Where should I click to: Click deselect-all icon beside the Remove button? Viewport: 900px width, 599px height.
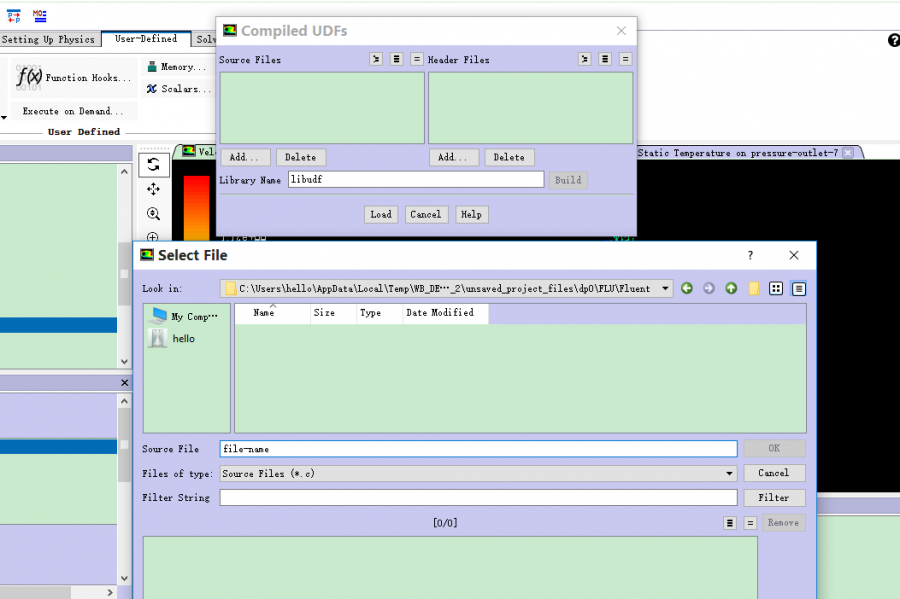tap(750, 523)
